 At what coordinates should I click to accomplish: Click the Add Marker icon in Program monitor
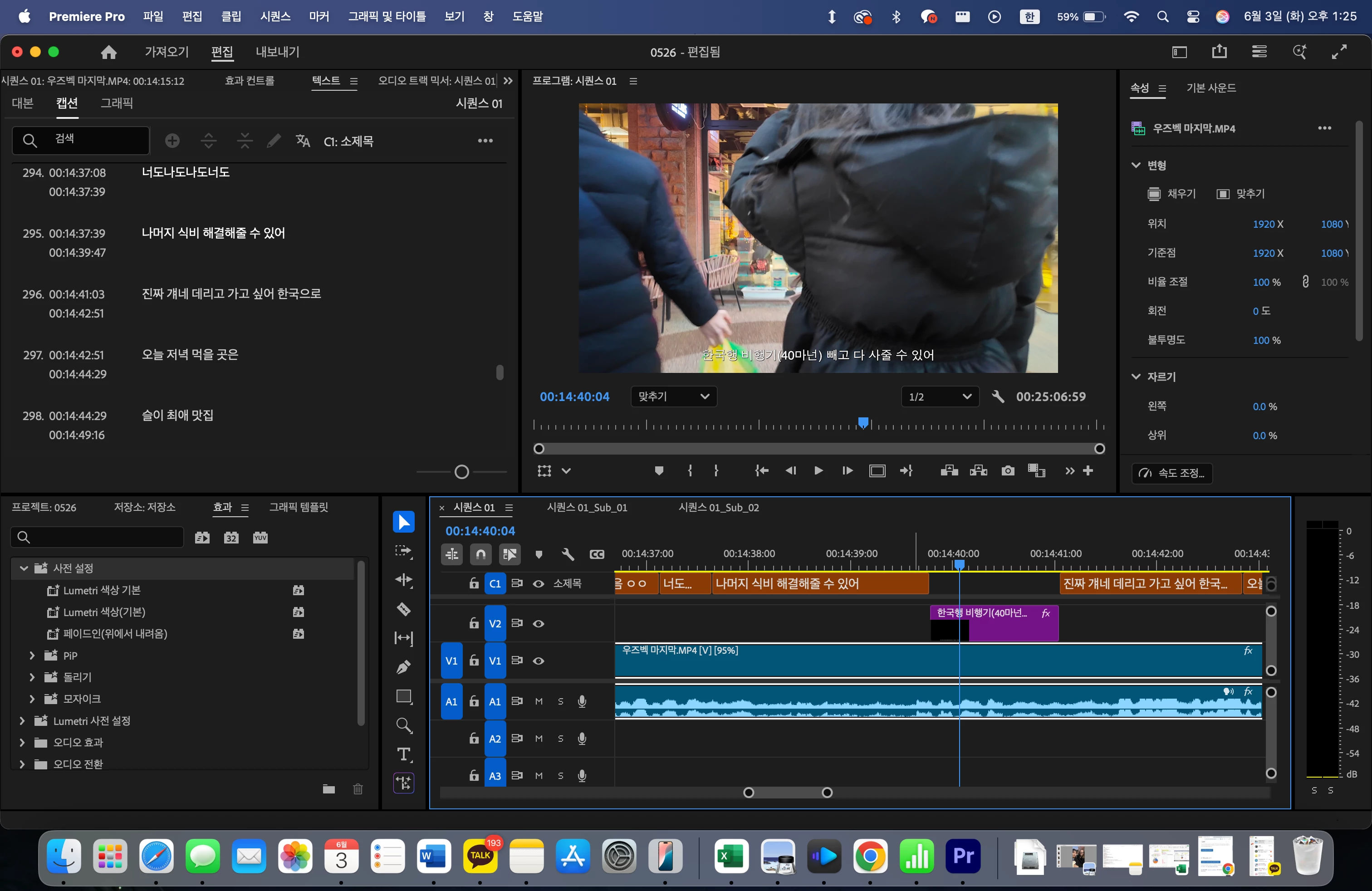(x=659, y=471)
